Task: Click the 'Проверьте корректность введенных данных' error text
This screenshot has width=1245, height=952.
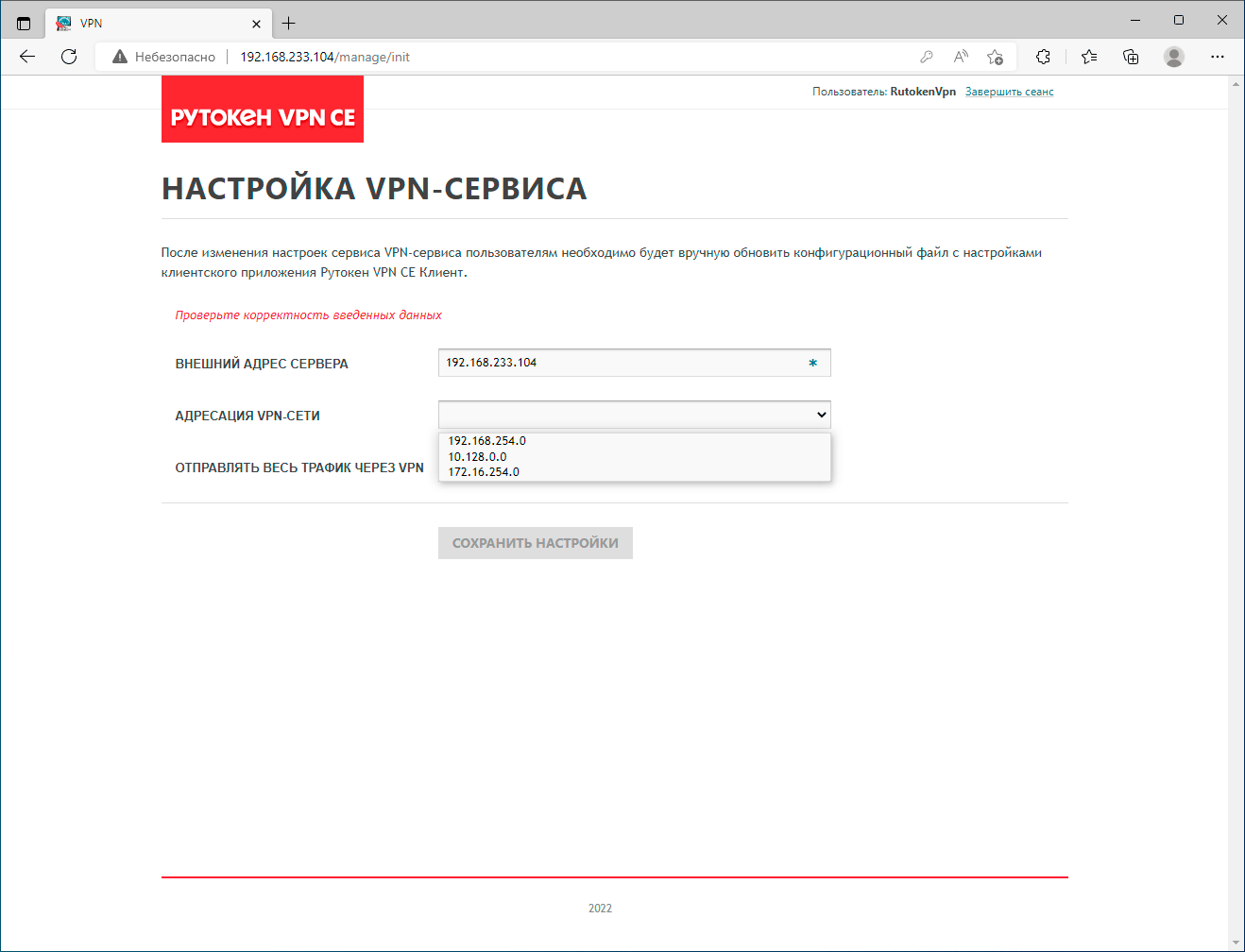Action: pos(308,315)
